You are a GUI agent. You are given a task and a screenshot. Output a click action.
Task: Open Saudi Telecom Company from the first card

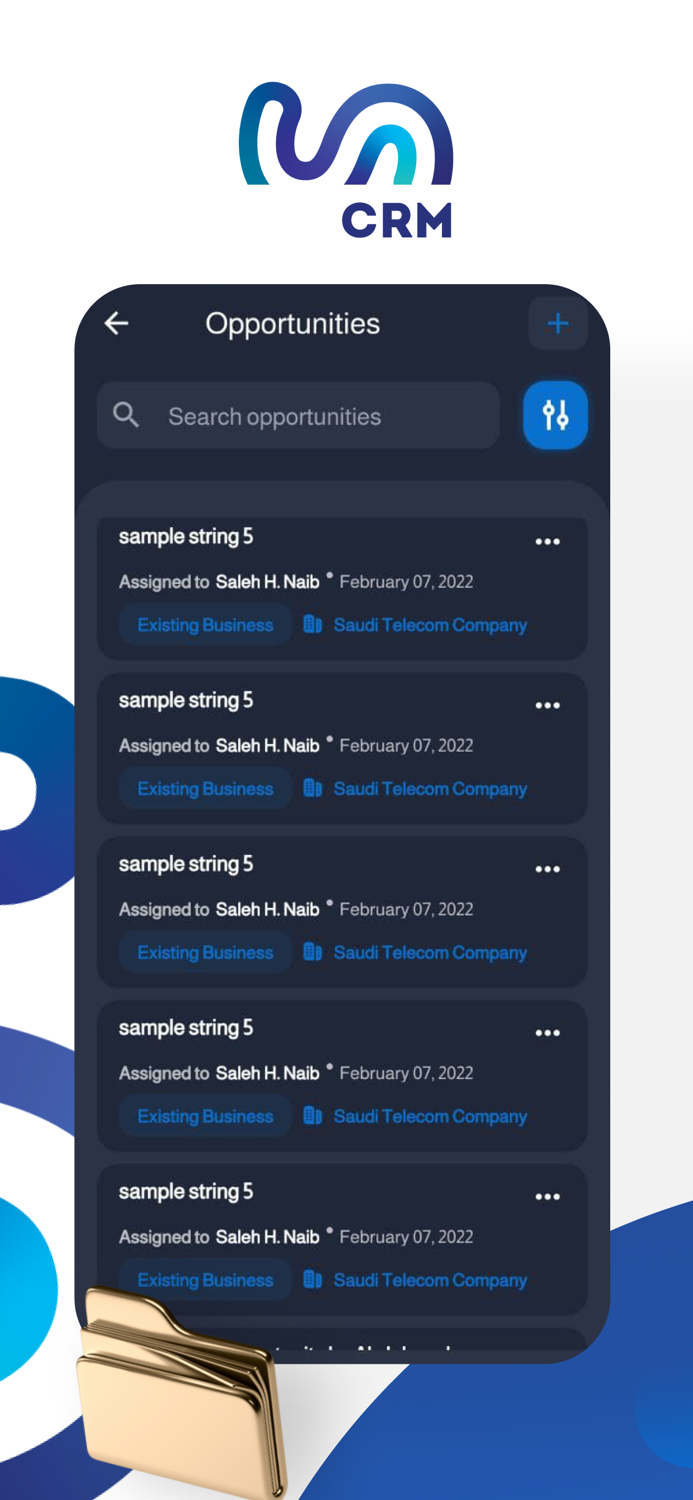pyautogui.click(x=430, y=624)
